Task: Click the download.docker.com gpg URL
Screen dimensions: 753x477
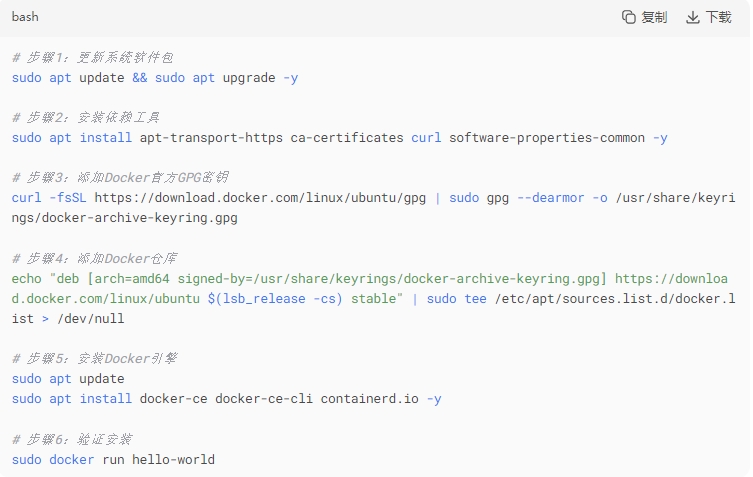Action: pos(260,198)
